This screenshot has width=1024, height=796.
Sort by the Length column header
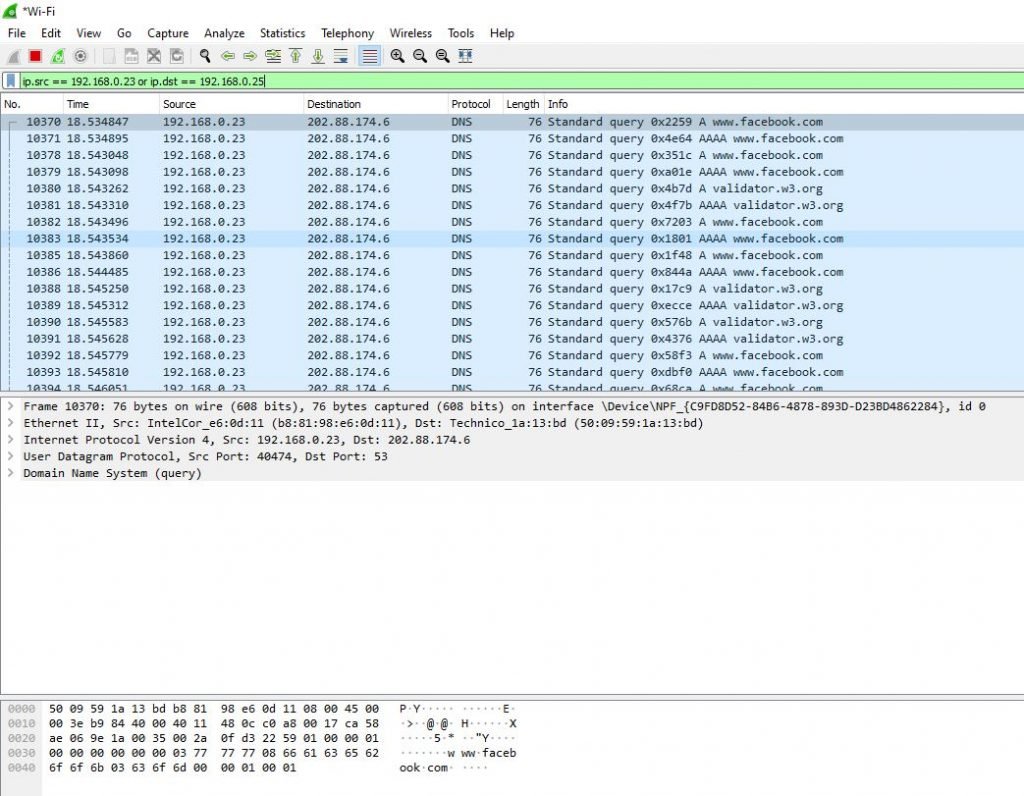522,104
